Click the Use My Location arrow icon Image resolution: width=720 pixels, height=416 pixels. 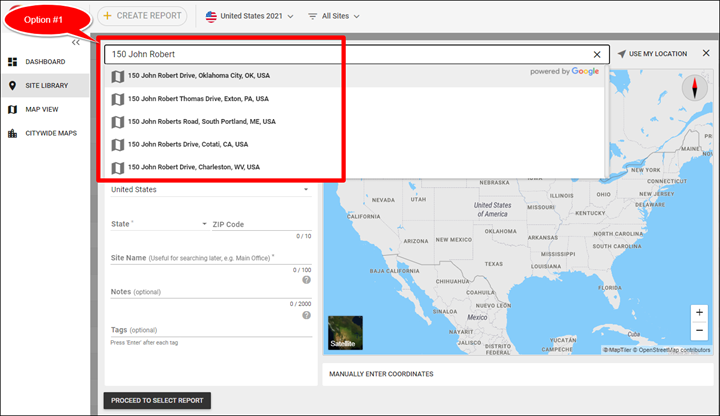coord(621,54)
